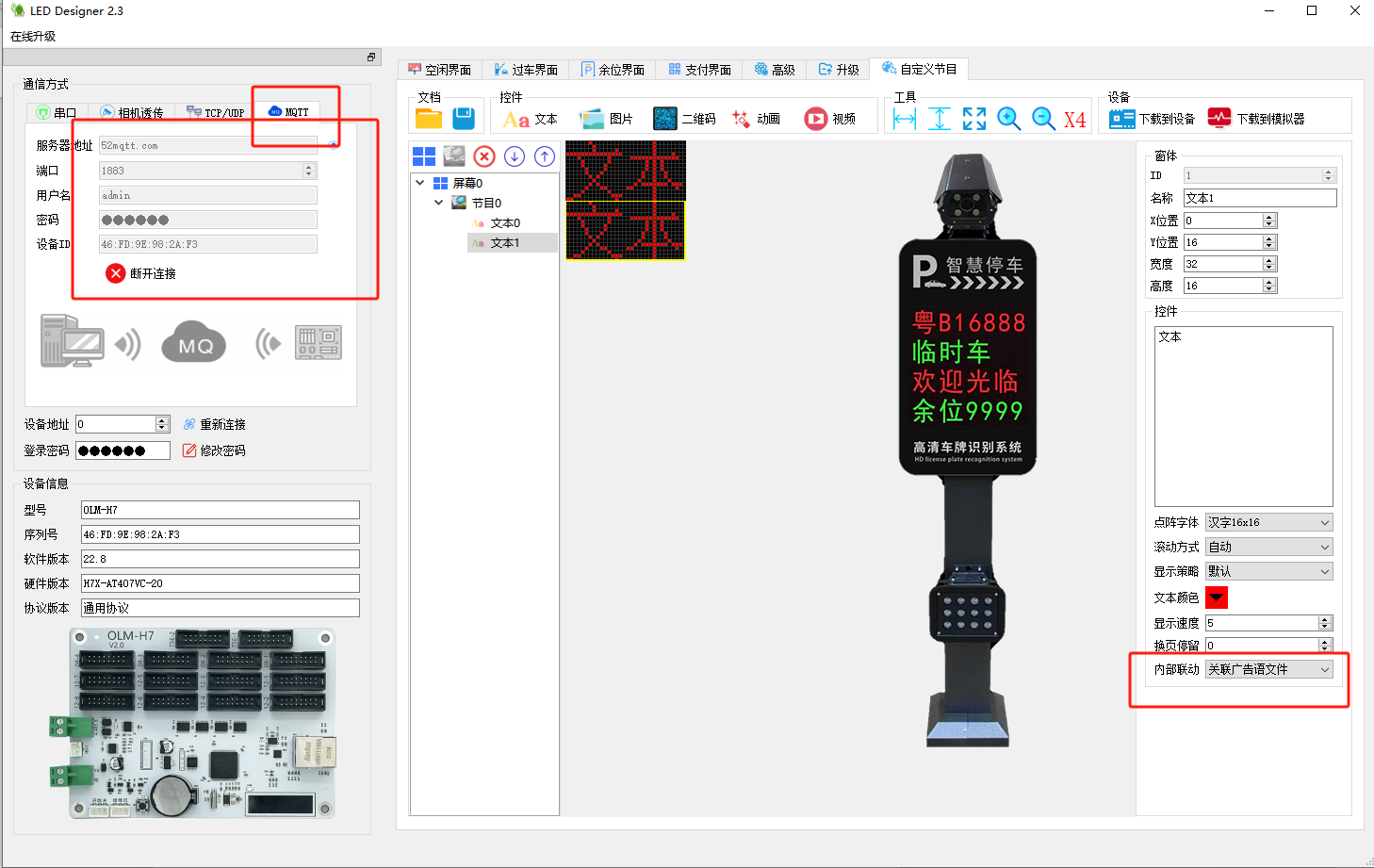Collapse the 屏幕0 tree node
Image resolution: width=1374 pixels, height=868 pixels.
420,183
